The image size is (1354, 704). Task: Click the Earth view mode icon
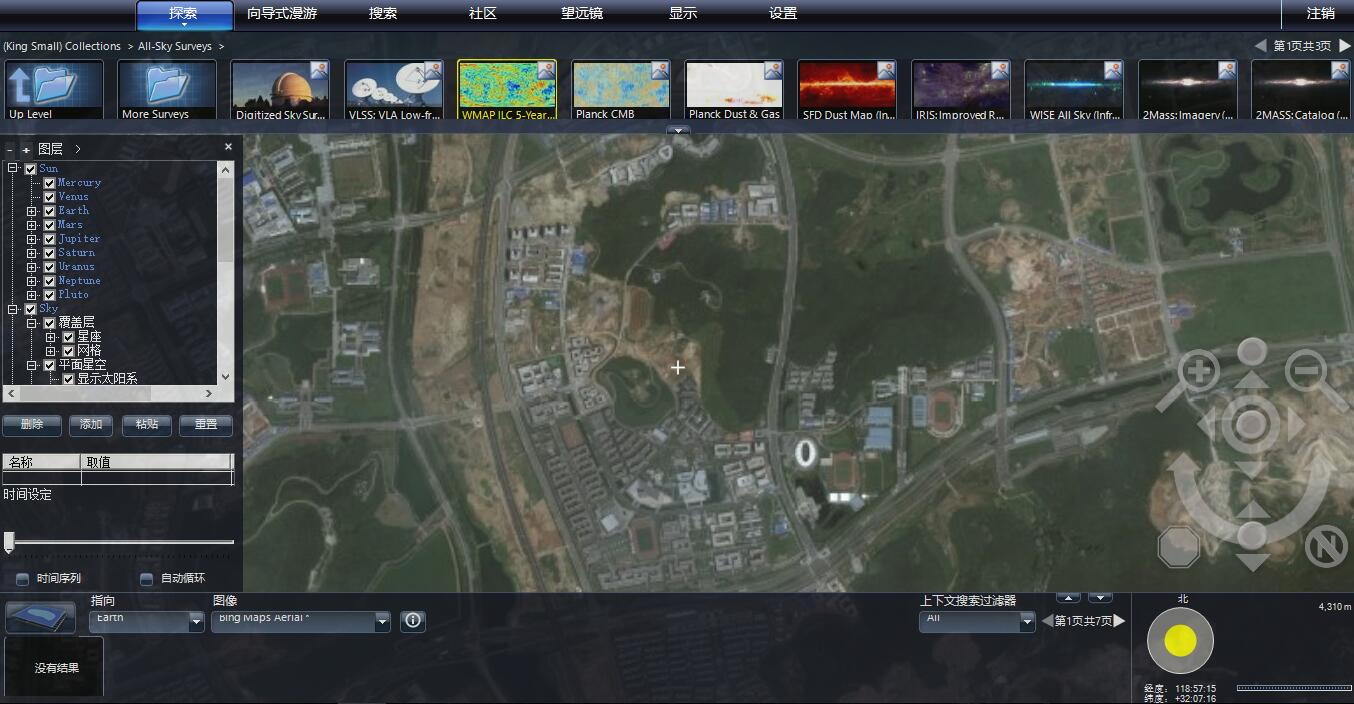point(41,617)
